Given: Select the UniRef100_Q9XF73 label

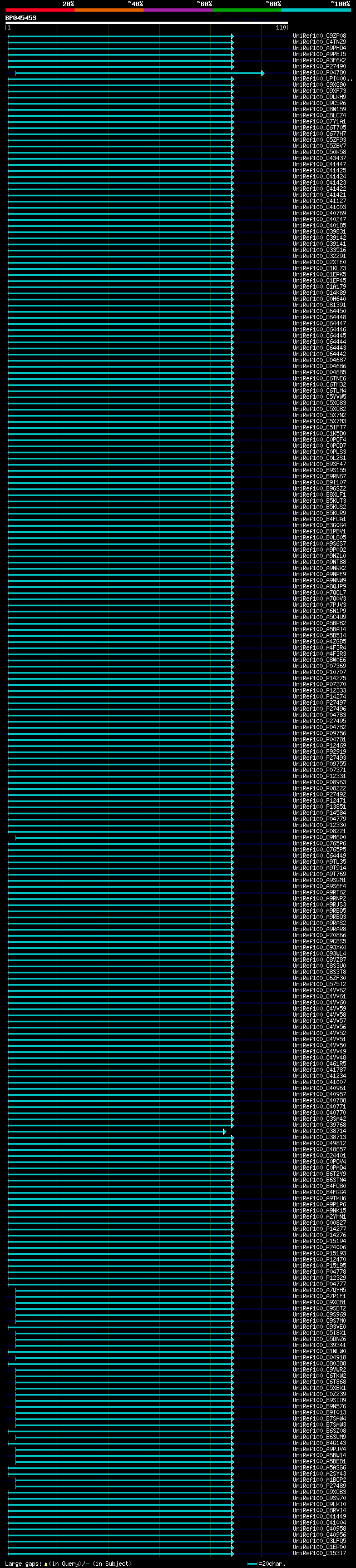Looking at the screenshot, I should tap(319, 91).
